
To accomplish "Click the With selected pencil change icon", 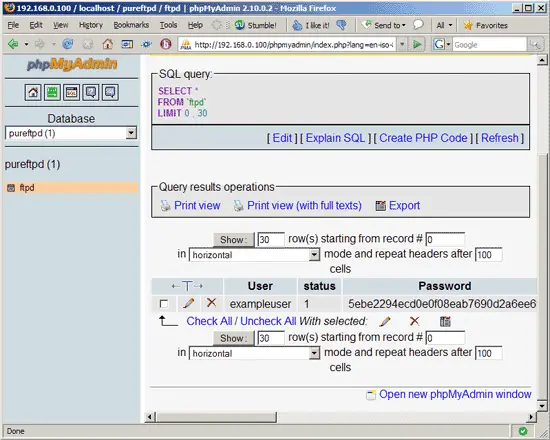I will tap(385, 321).
